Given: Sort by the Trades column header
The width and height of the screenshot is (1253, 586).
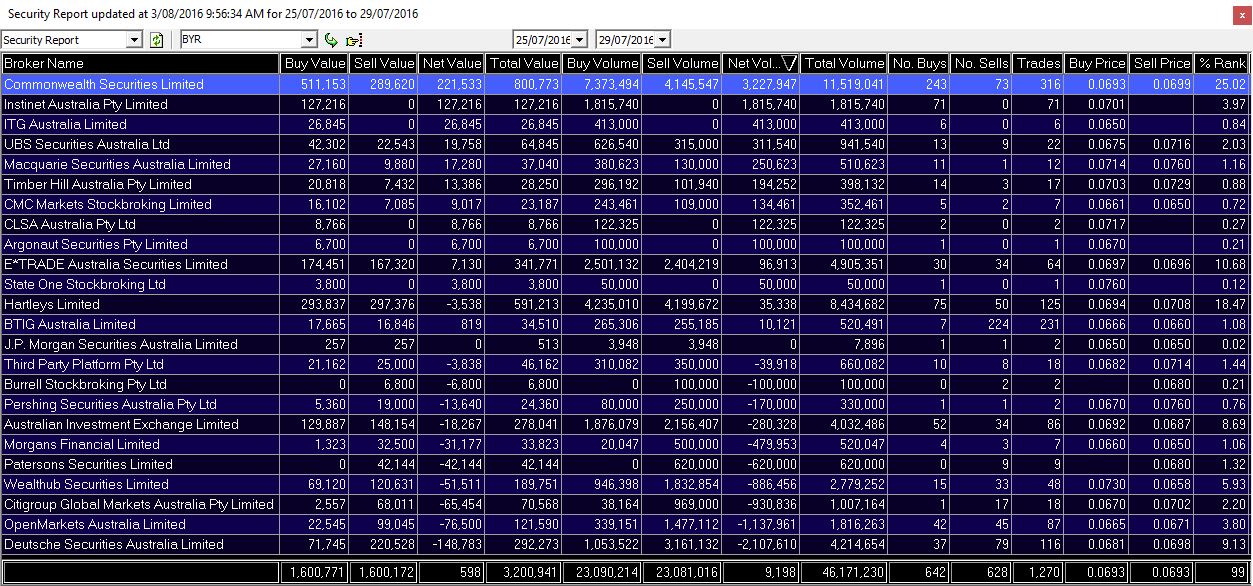Looking at the screenshot, I should (1038, 63).
